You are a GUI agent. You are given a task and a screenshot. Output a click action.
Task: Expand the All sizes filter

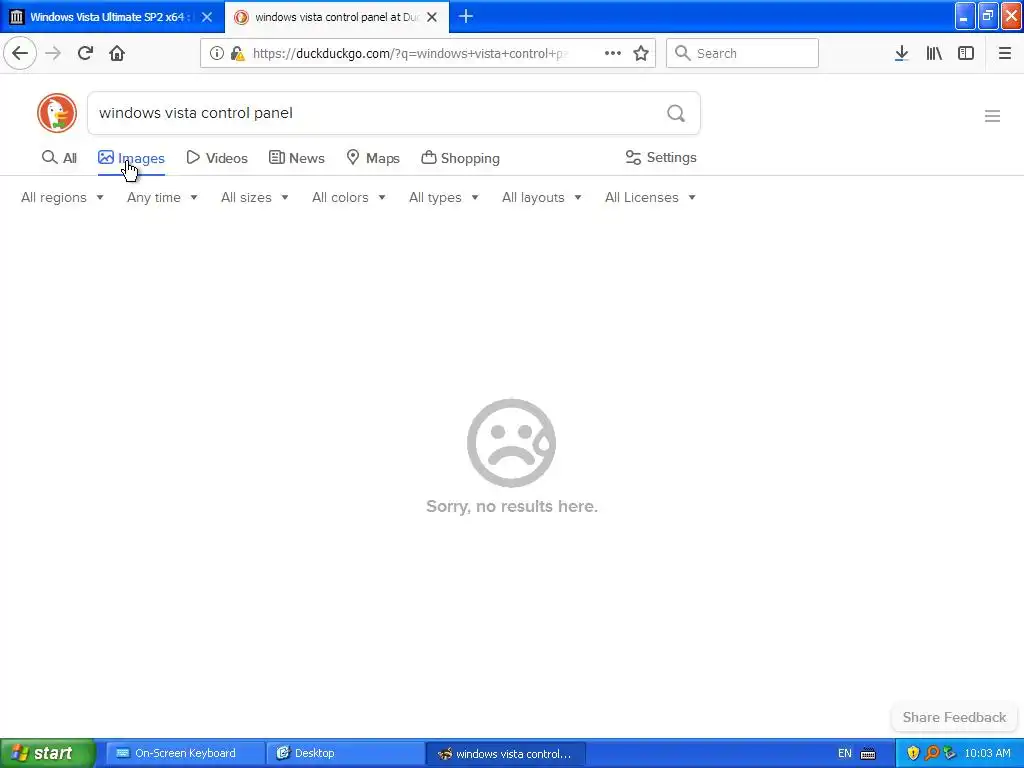[254, 197]
